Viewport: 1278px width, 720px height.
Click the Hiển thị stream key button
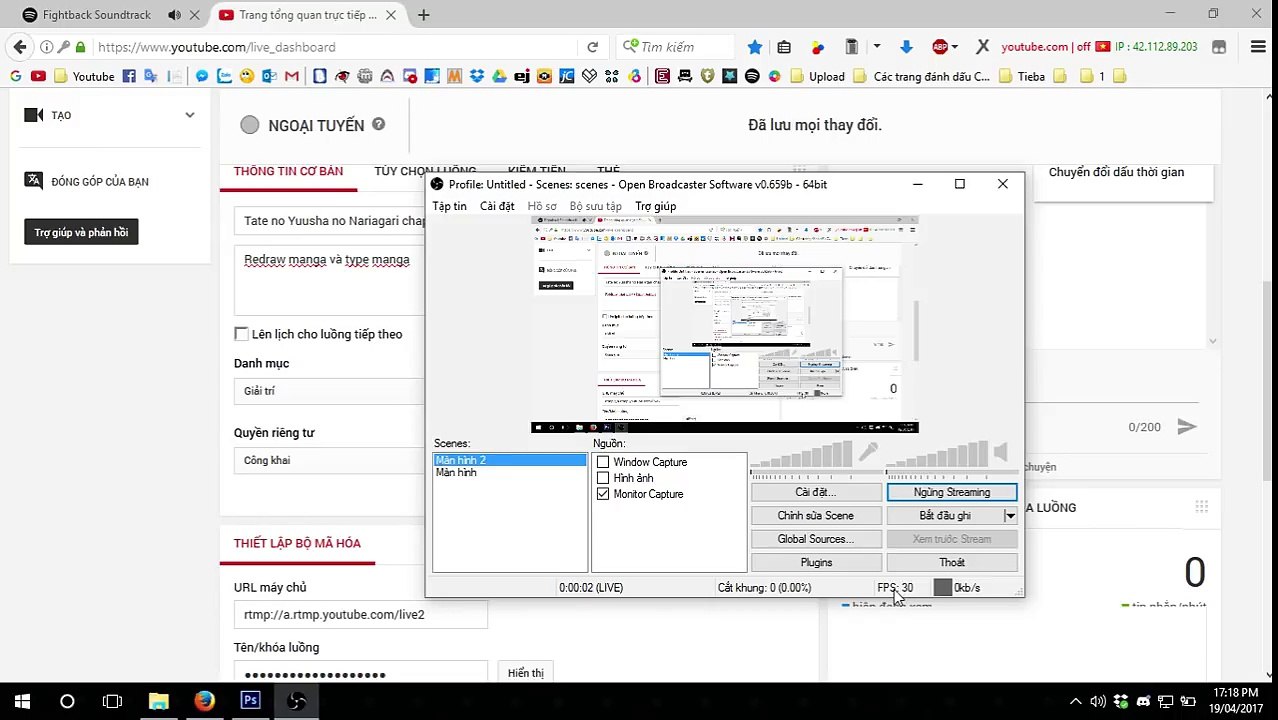pos(525,673)
